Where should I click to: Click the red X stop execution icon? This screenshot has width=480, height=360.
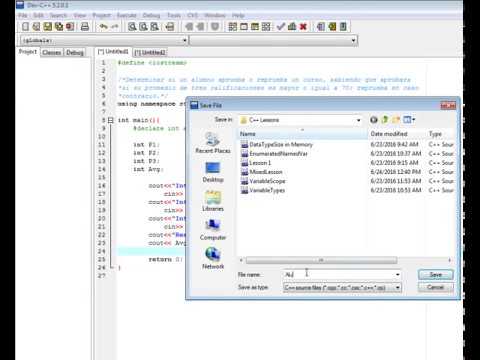click(303, 27)
